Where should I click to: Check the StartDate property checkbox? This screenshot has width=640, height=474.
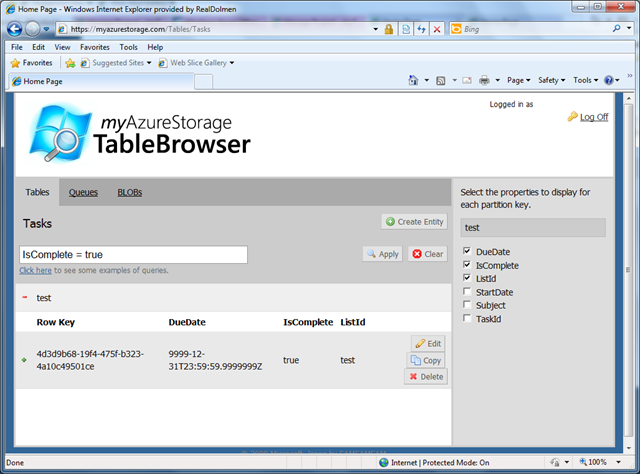pos(467,291)
